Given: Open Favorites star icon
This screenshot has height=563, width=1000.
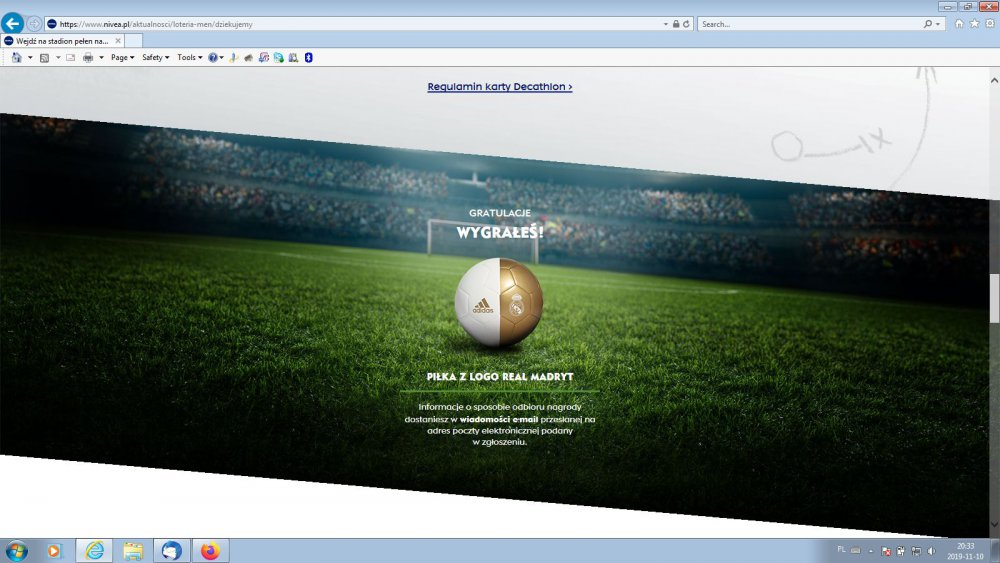Looking at the screenshot, I should (x=974, y=23).
